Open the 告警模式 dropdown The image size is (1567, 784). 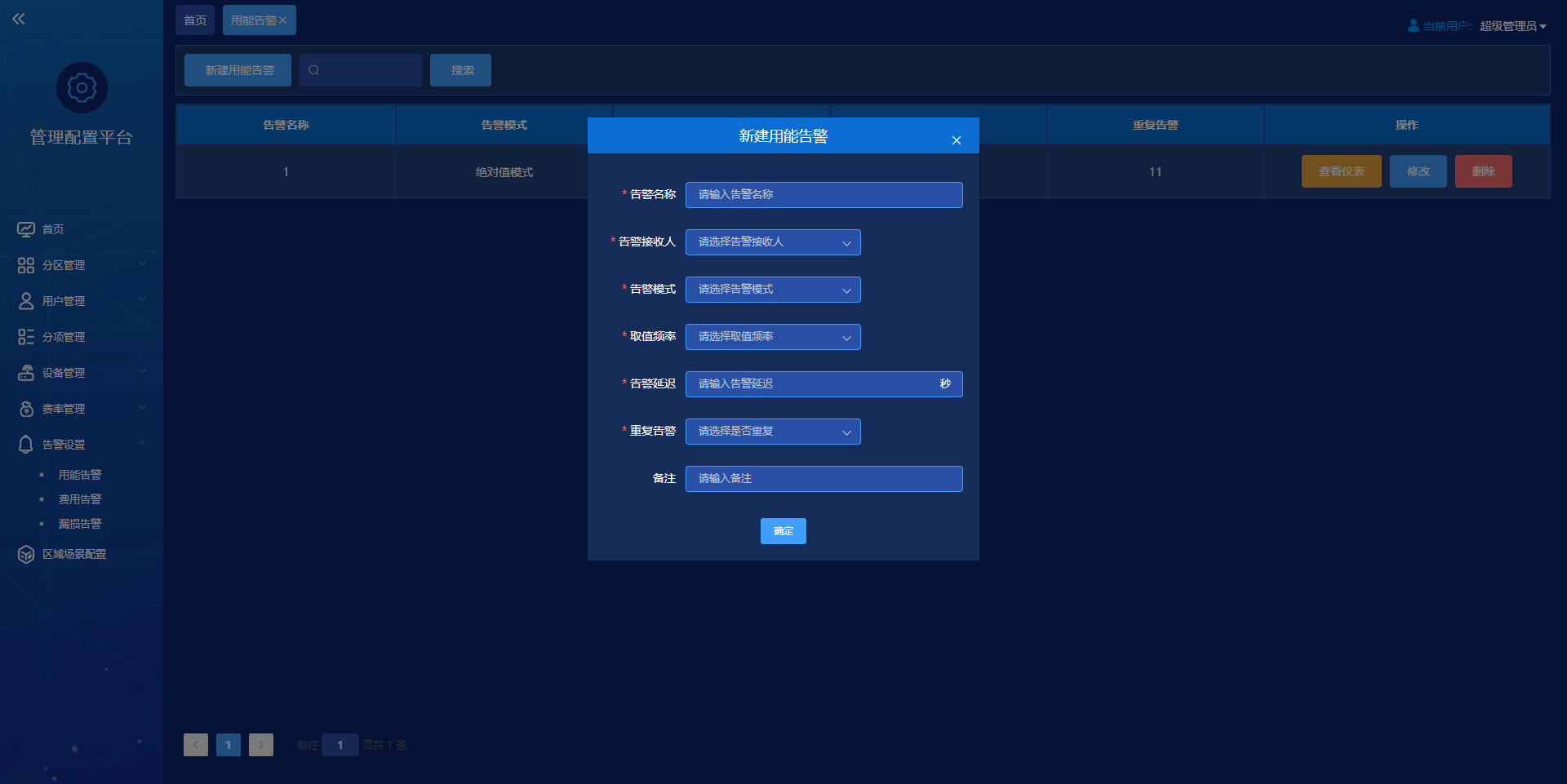coord(773,290)
